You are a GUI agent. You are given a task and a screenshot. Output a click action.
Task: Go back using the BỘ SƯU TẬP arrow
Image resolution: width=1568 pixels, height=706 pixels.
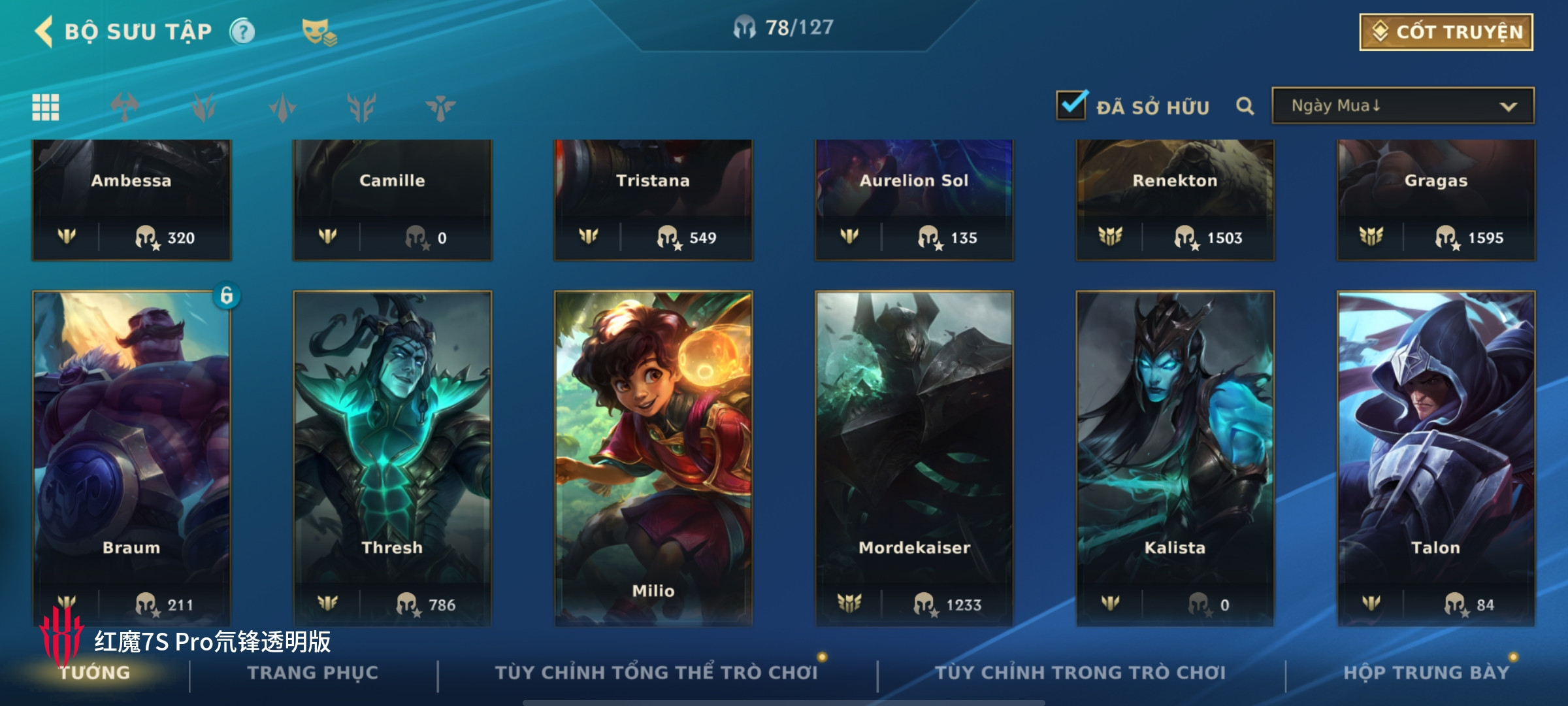point(44,31)
